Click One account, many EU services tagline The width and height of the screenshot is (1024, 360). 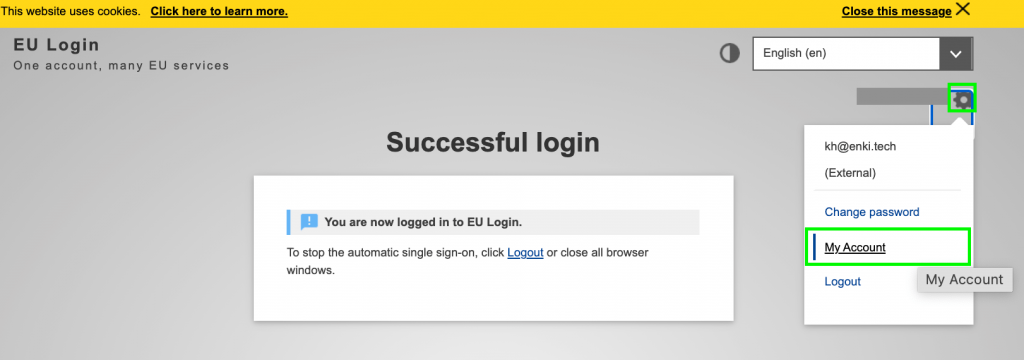pos(121,65)
